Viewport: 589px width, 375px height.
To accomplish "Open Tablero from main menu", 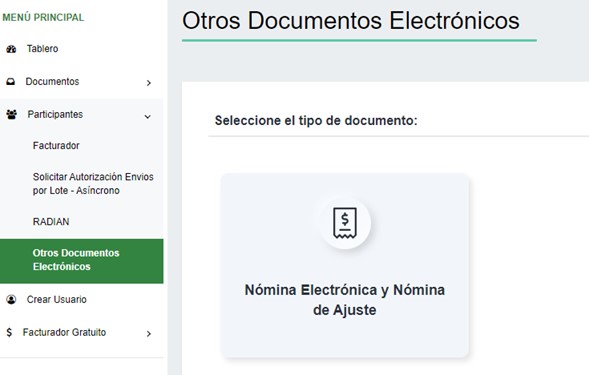I will click(42, 49).
